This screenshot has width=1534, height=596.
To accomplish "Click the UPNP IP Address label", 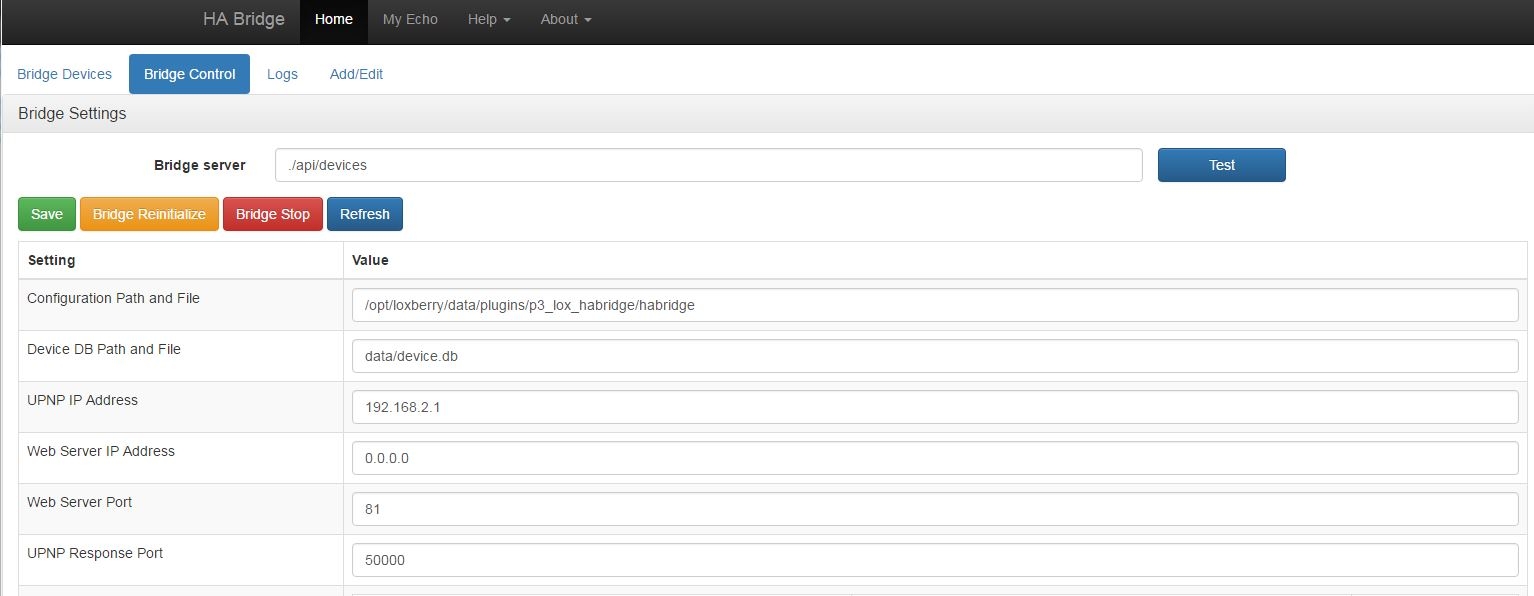I will 82,400.
